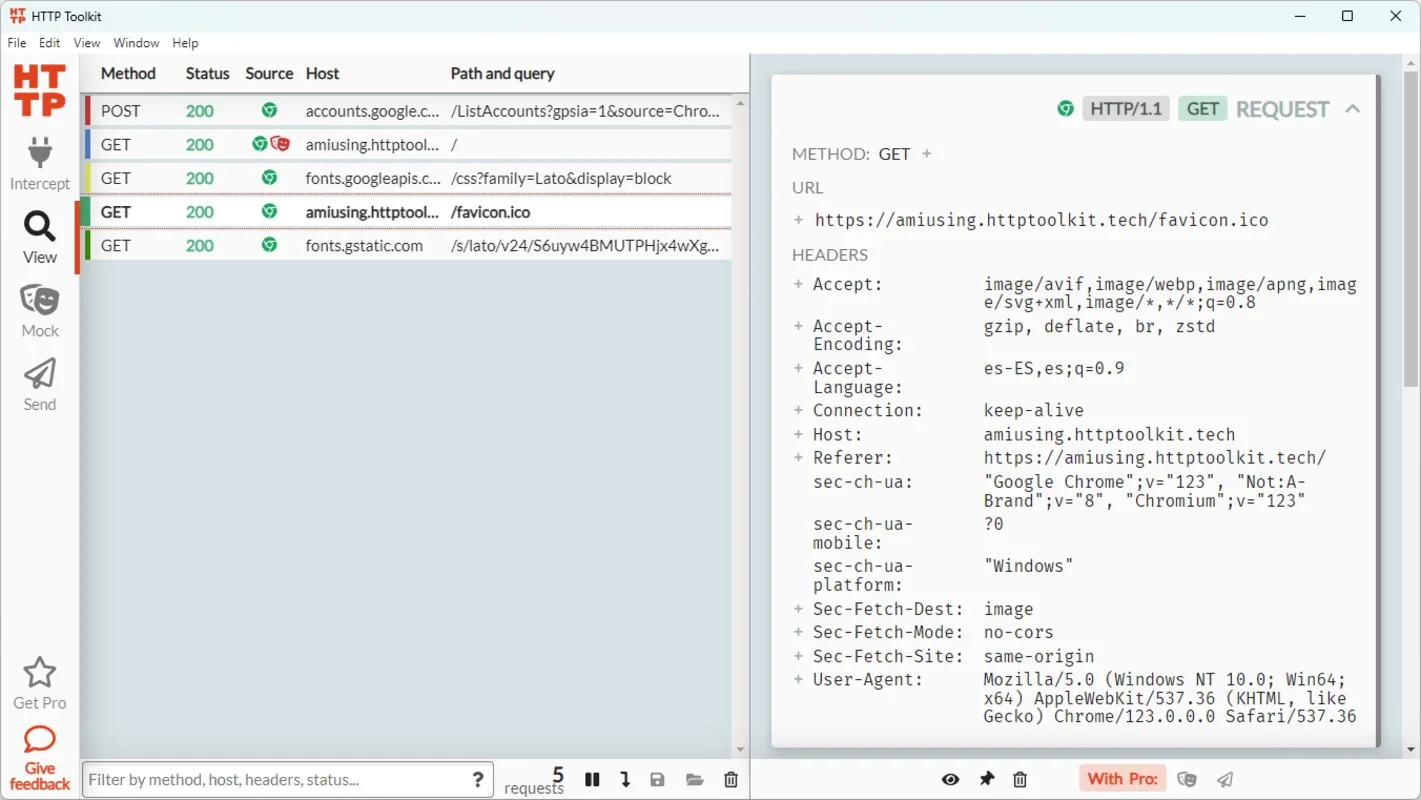This screenshot has width=1421, height=800.
Task: Collapse the REQUEST card with chevron
Action: click(1352, 109)
